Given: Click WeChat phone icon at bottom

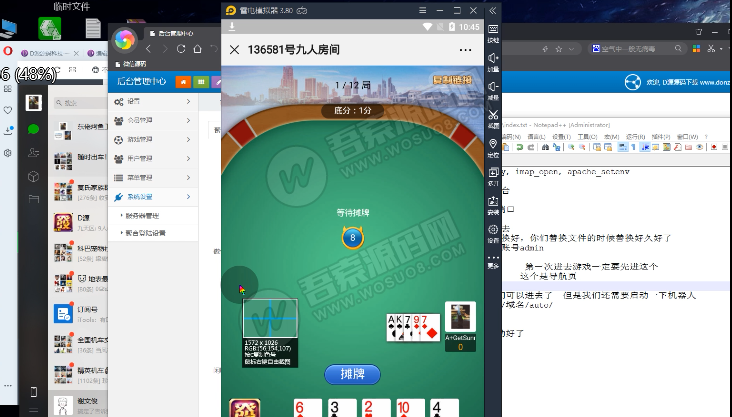Looking at the screenshot, I should (34, 392).
